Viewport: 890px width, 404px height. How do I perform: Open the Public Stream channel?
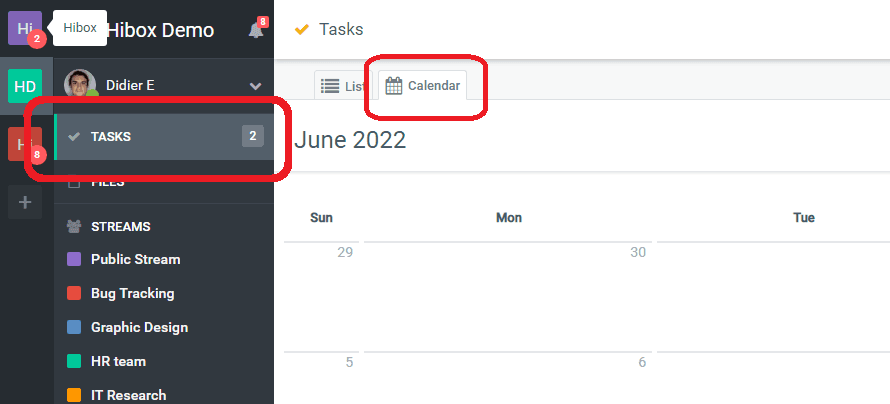[x=135, y=259]
